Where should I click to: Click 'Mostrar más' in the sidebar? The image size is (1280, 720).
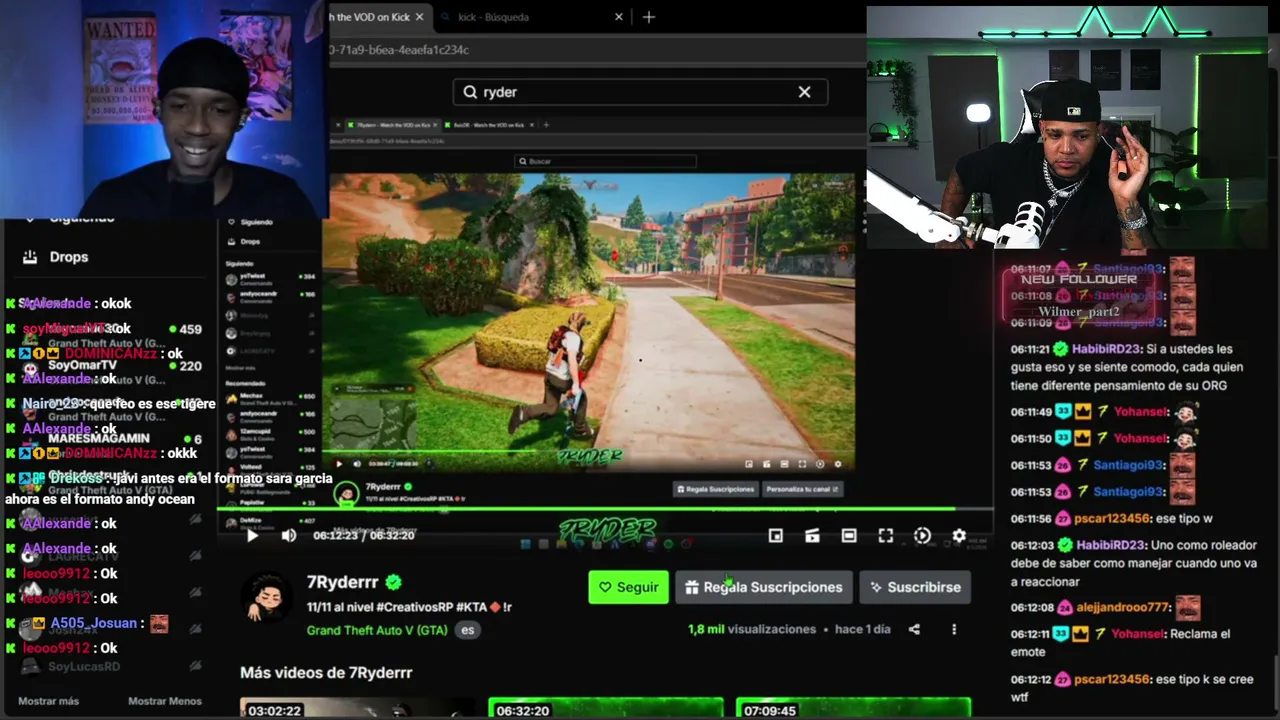pos(48,701)
